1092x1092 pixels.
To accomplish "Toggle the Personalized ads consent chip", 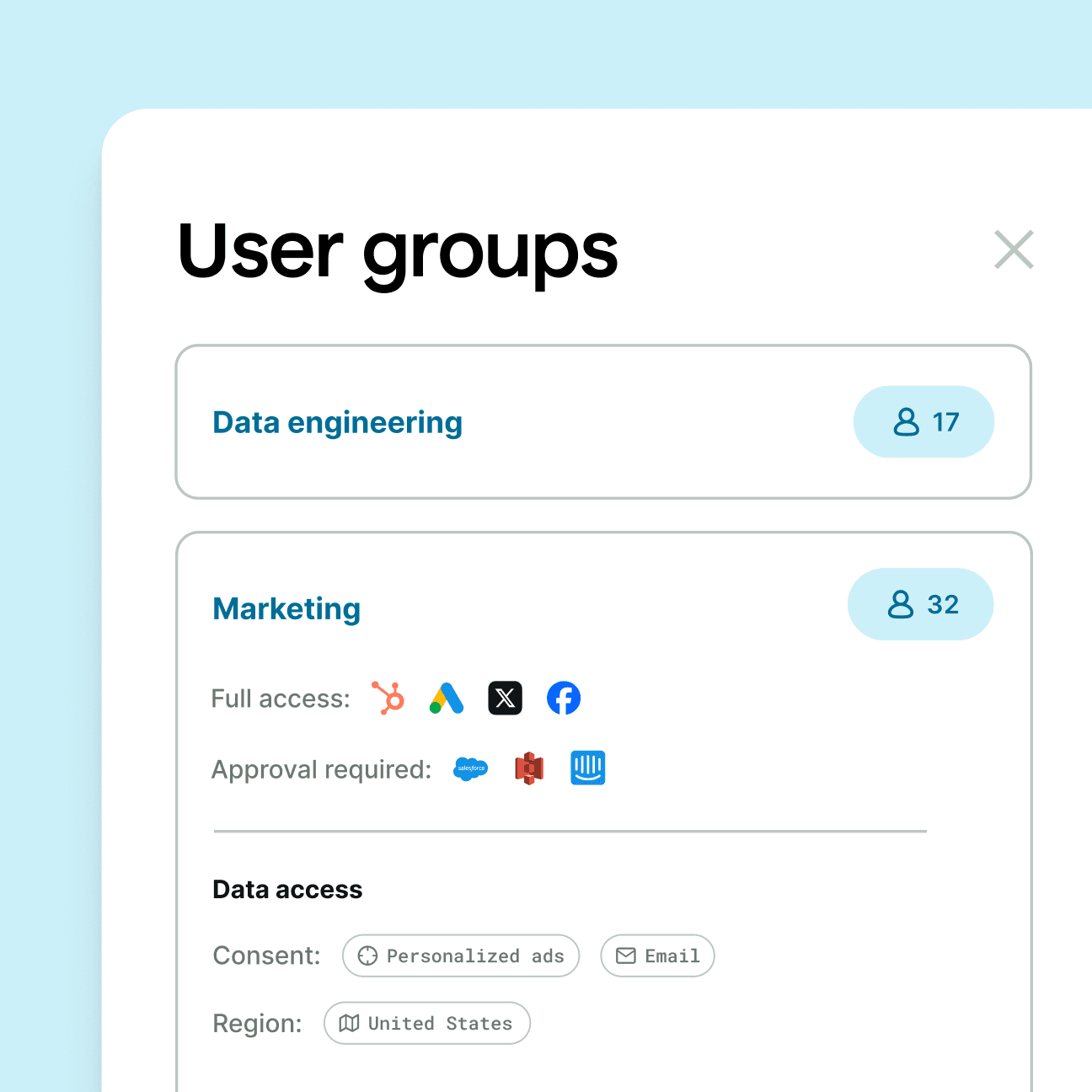I will [x=460, y=955].
